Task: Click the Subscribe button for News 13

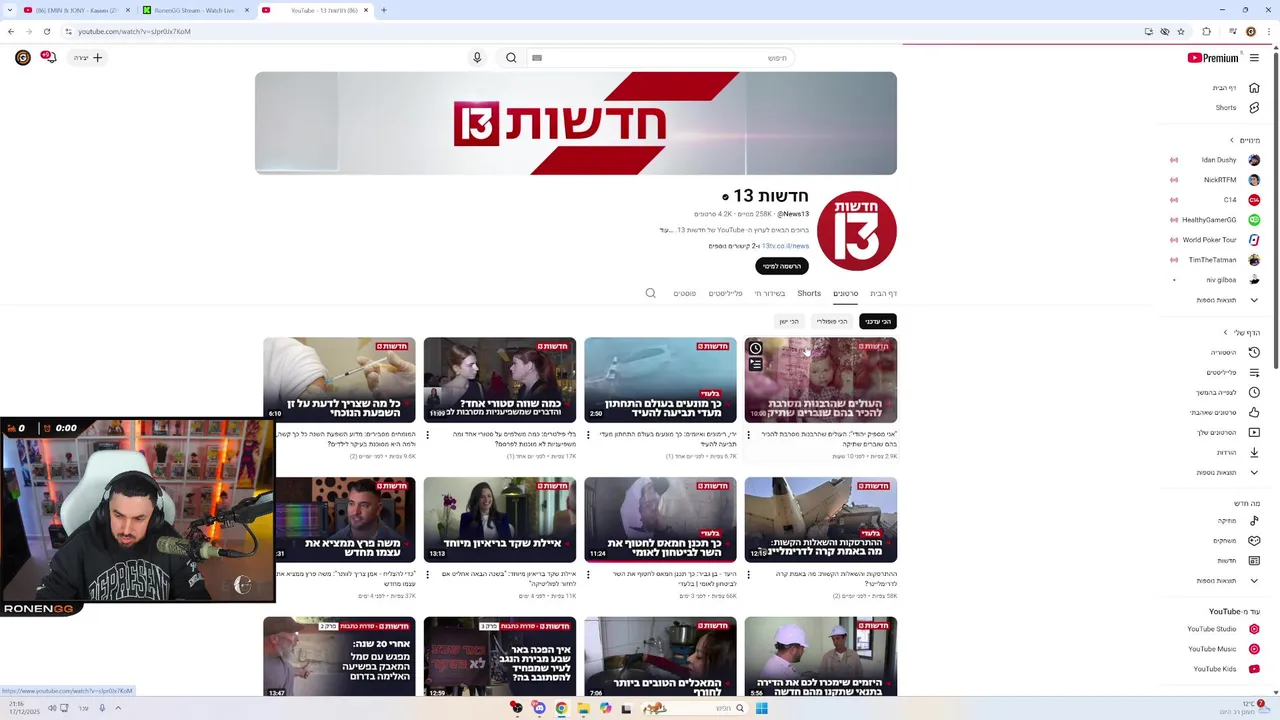Action: point(782,266)
